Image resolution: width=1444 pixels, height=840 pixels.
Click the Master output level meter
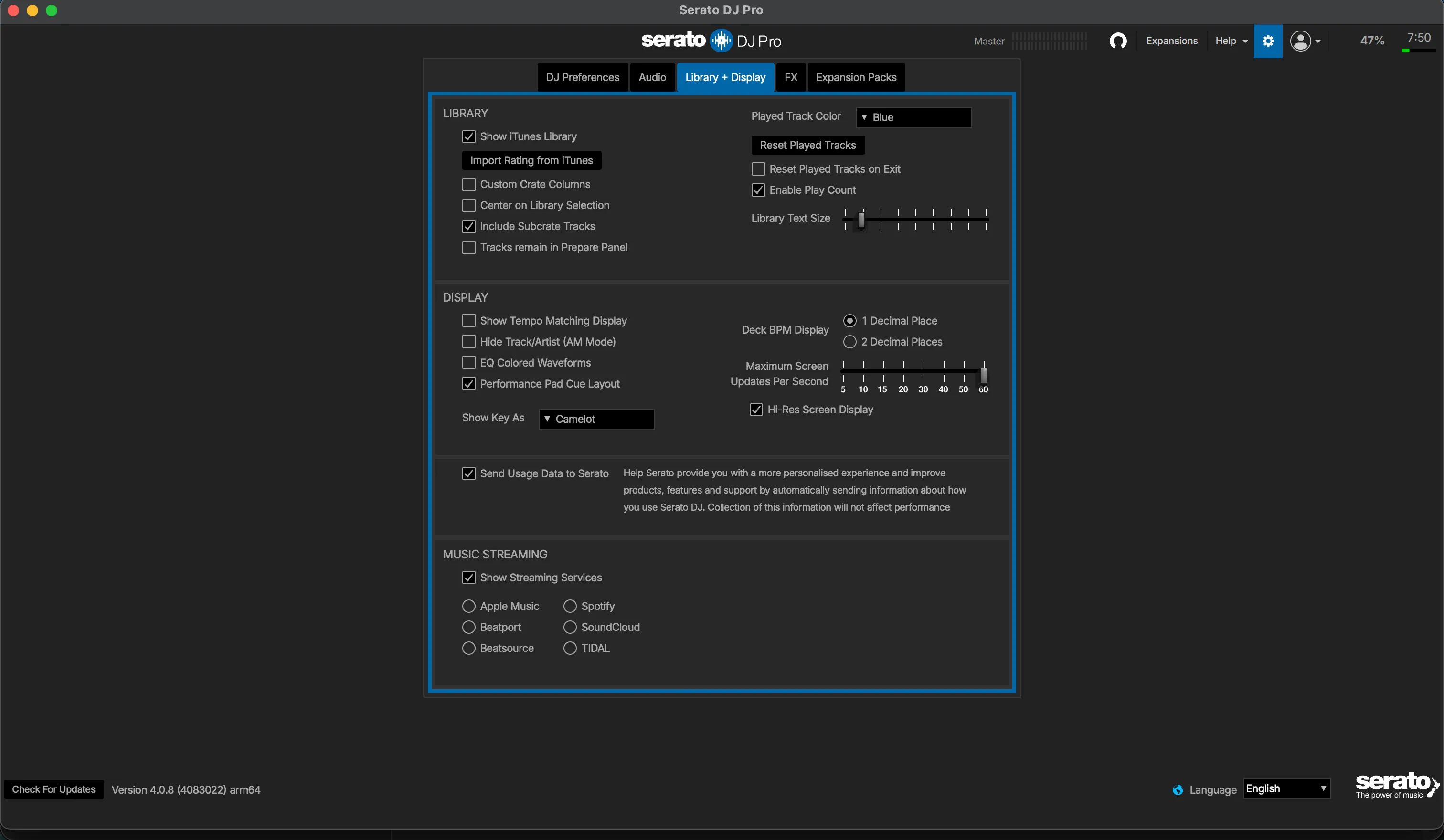[x=1049, y=41]
